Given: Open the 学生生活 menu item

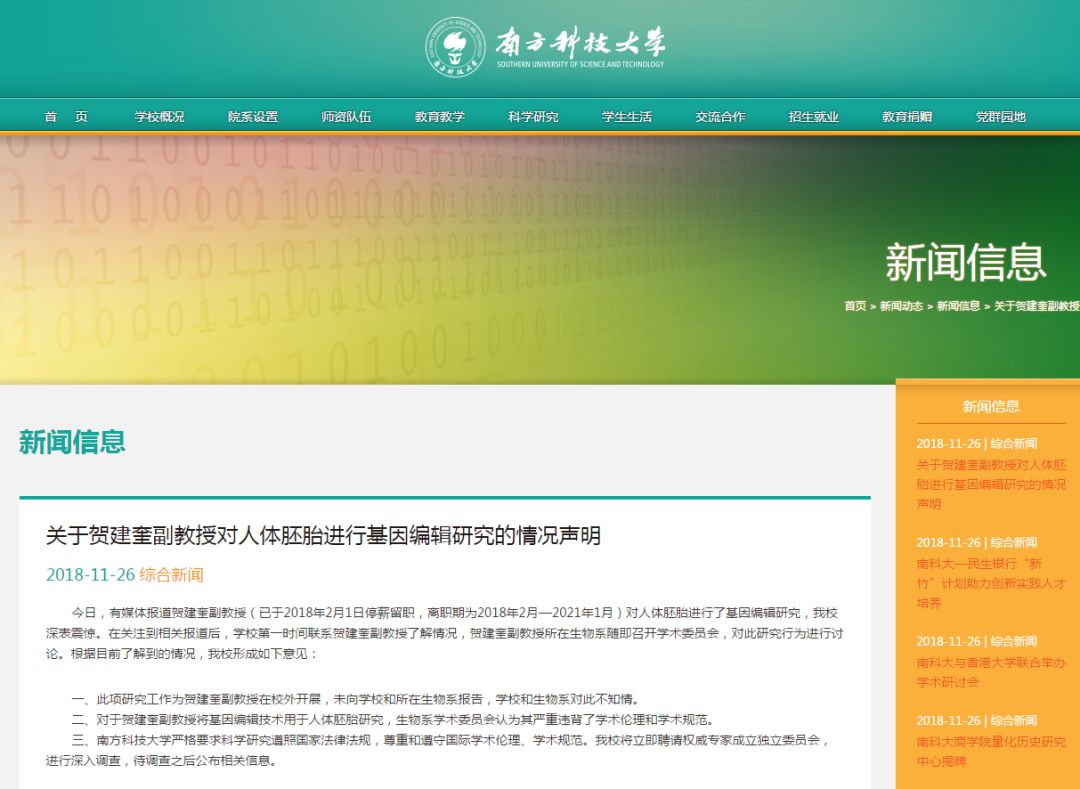Looking at the screenshot, I should (627, 117).
